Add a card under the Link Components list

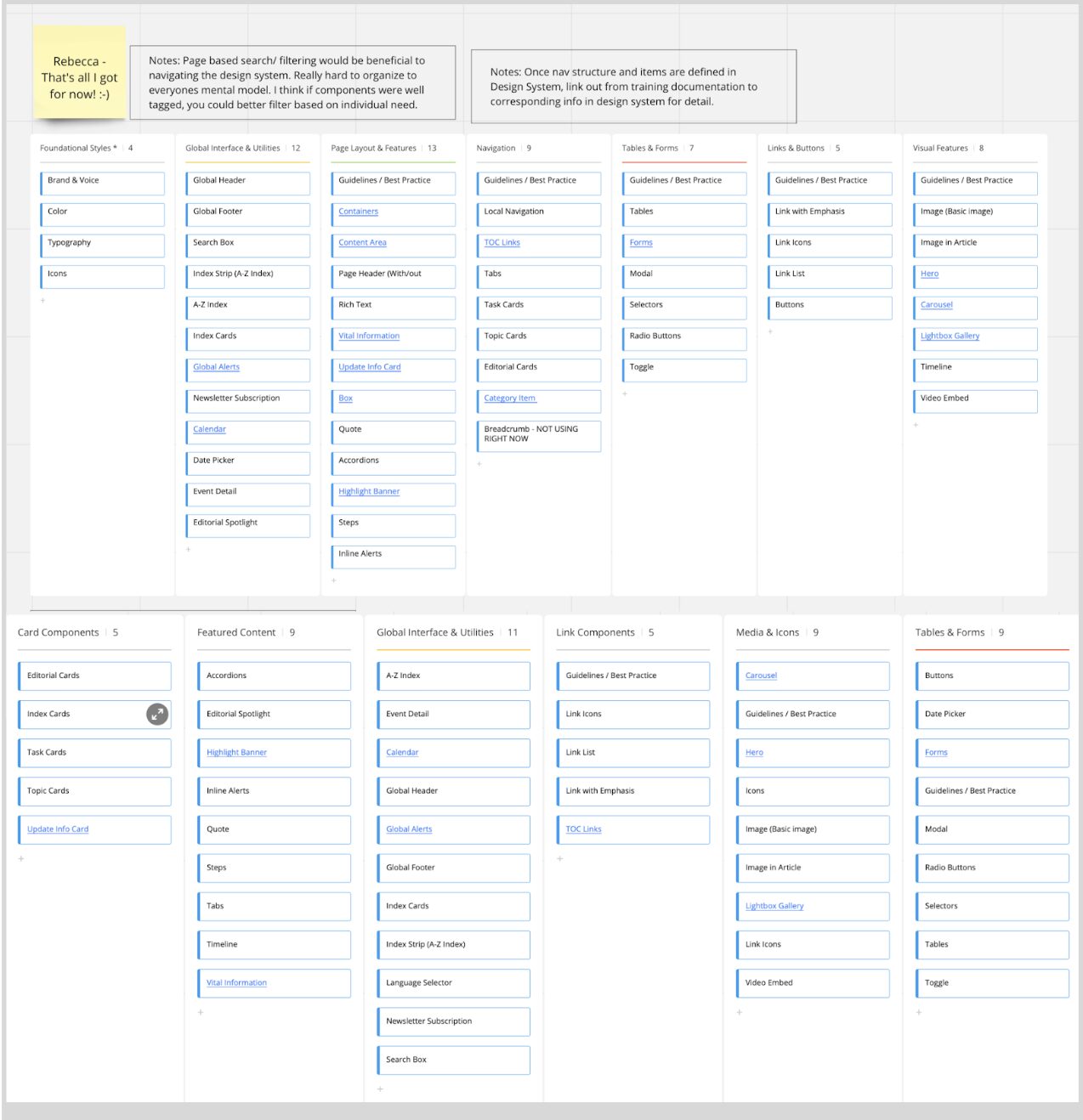pyautogui.click(x=559, y=859)
